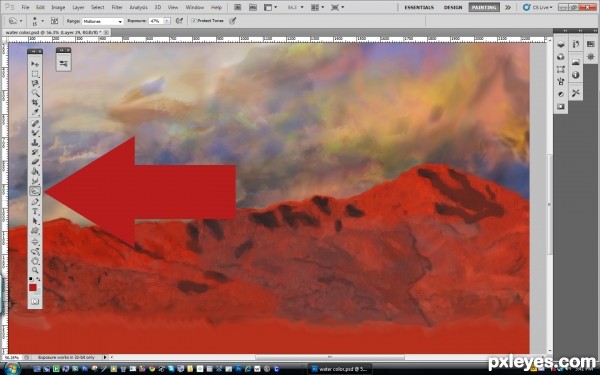Screen dimensions: 600x375
Task: Open the Brush panel icon in dock
Action: pyautogui.click(x=561, y=81)
